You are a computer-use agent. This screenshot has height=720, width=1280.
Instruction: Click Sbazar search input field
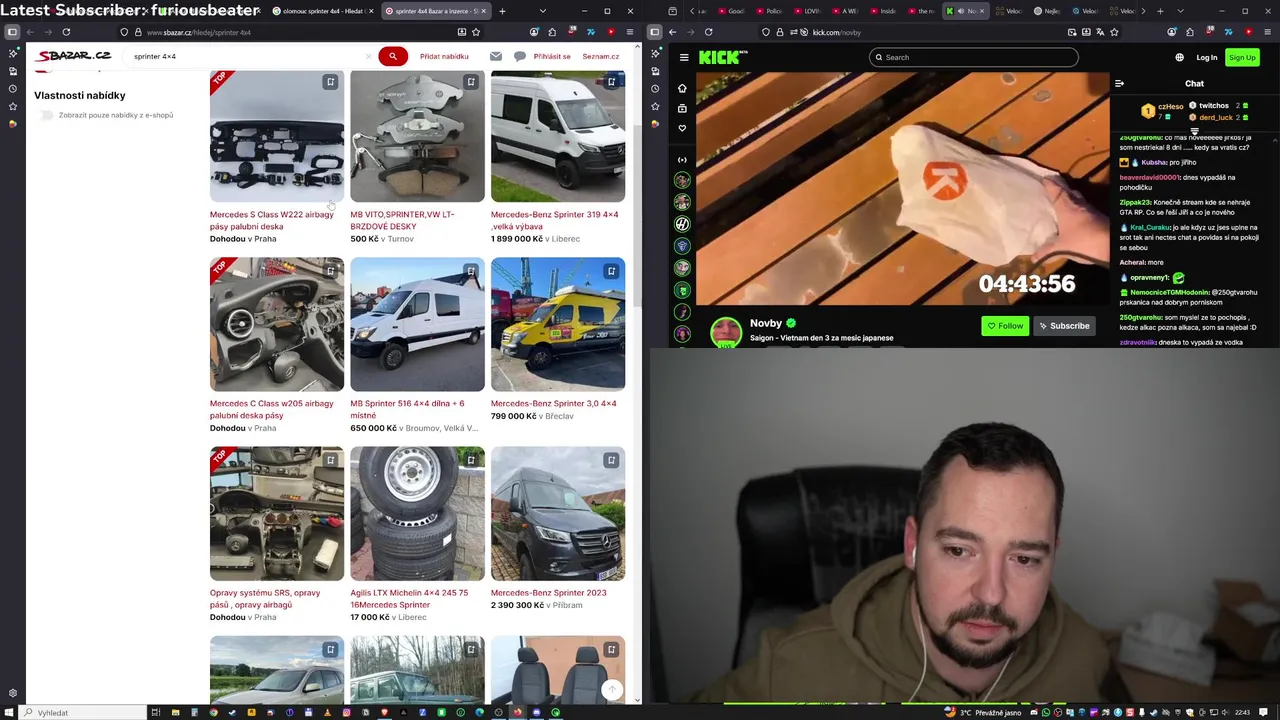click(247, 56)
